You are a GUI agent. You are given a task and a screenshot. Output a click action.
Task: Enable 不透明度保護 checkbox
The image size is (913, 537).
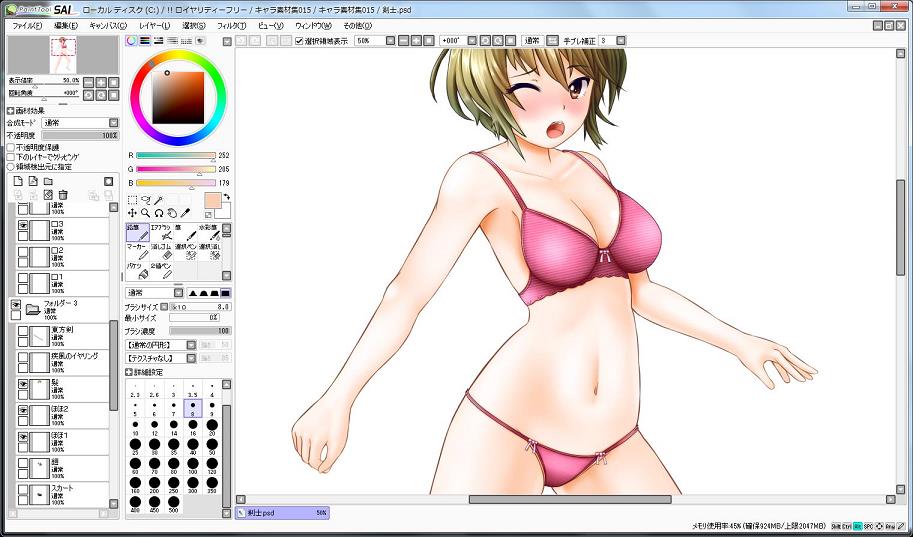tap(11, 147)
